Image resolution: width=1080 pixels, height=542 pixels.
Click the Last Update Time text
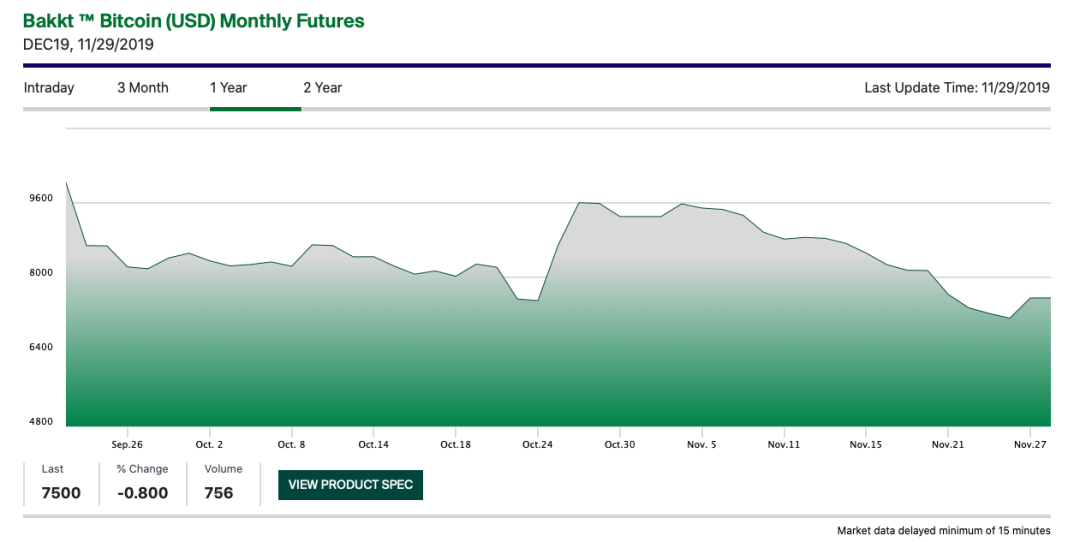click(x=957, y=87)
